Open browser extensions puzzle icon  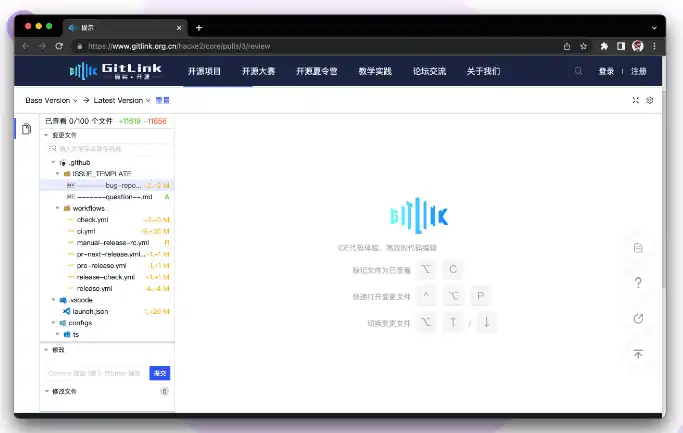604,46
